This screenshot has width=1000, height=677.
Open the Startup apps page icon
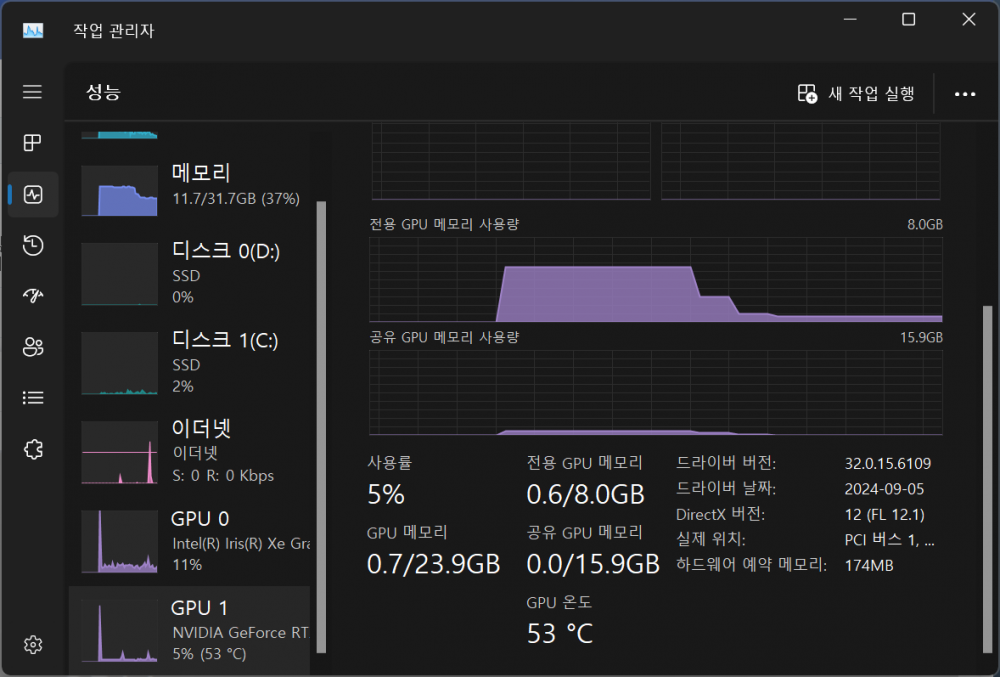coord(33,296)
